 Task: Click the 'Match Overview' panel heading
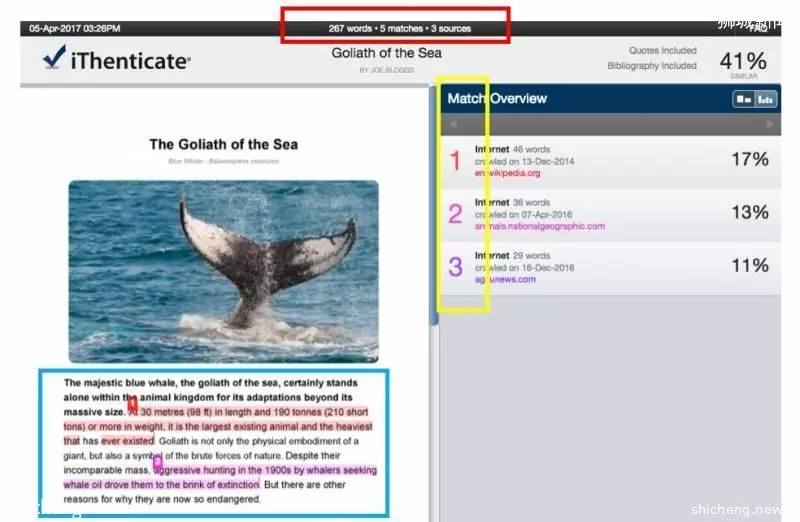(x=497, y=98)
